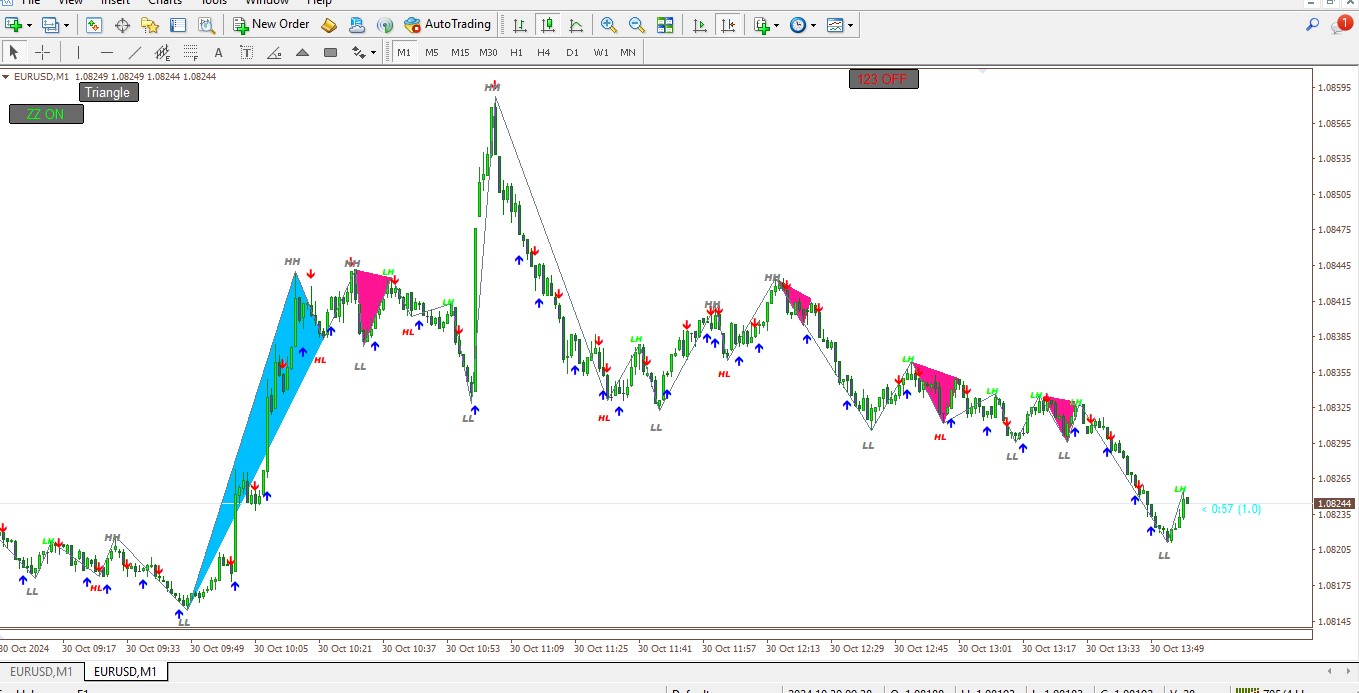This screenshot has width=1359, height=693.
Task: Switch timeframe to MN
Action: (628, 52)
